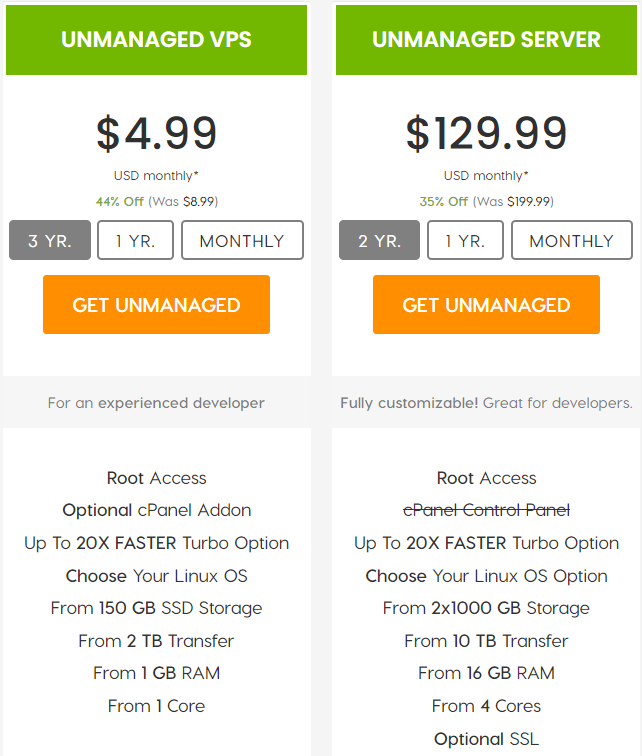642x756 pixels.
Task: Click the UNMANAGED SERVER green header
Action: (x=486, y=40)
